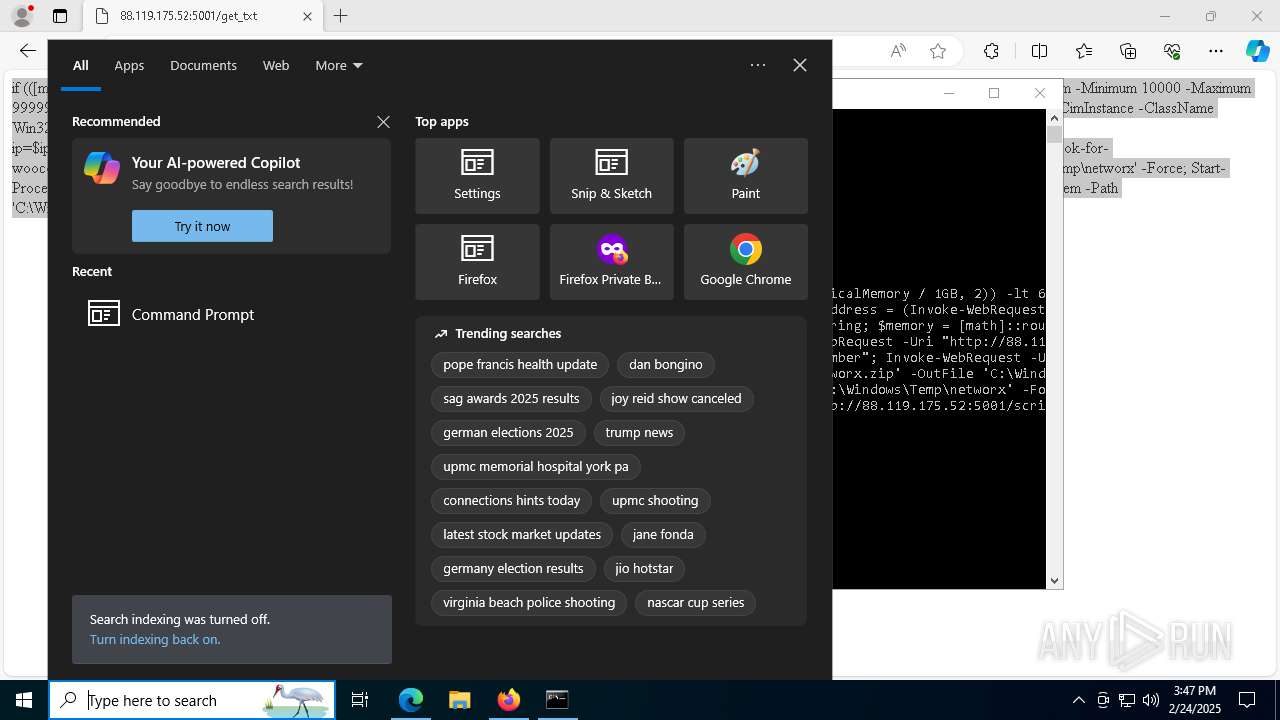1280x720 pixels.
Task: Click console window scrollbar down arrow
Action: pos(1054,580)
